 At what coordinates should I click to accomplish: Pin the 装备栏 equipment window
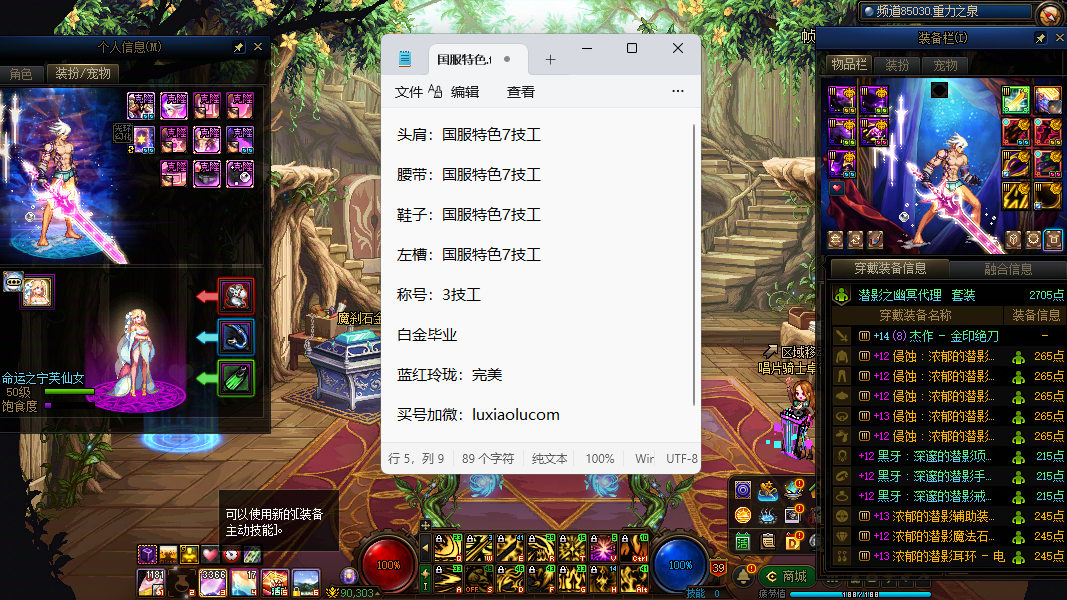tap(1040, 38)
